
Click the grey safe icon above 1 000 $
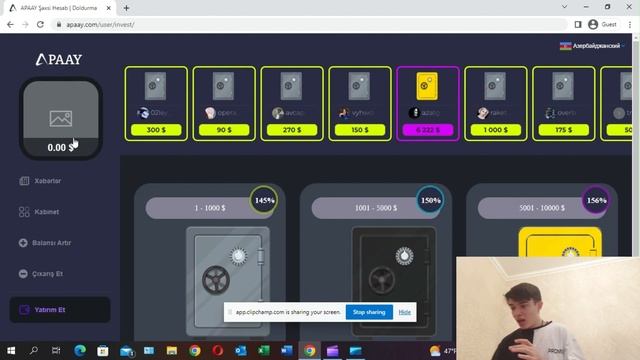[x=495, y=86]
